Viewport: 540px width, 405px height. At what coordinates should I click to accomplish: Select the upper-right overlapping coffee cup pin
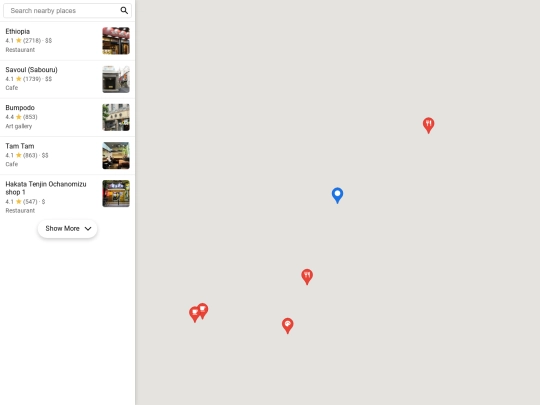[x=203, y=311]
